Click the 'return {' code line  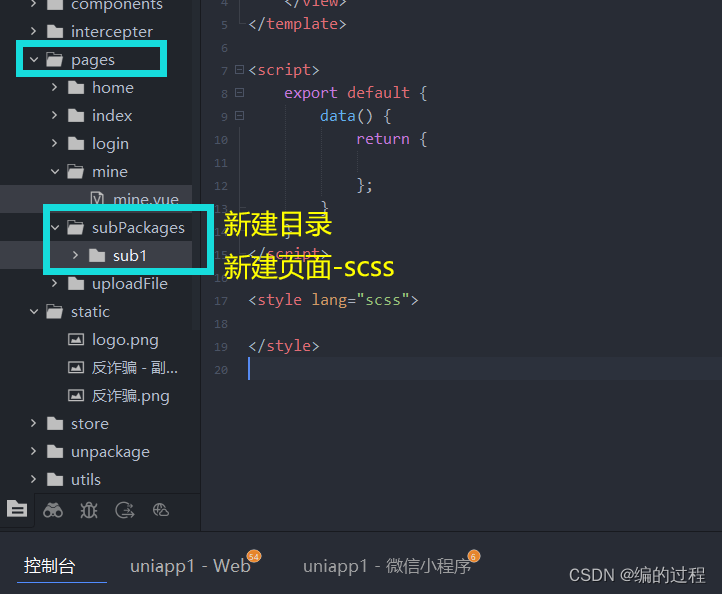tap(392, 139)
